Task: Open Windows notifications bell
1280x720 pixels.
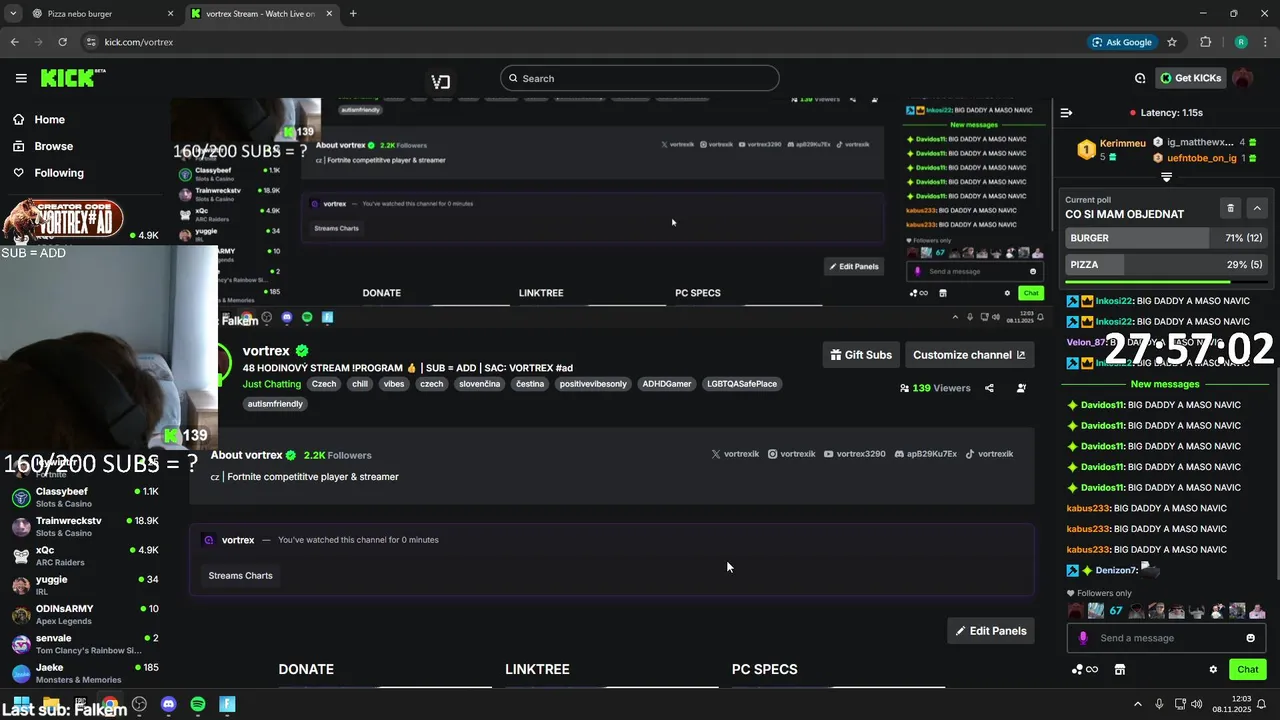Action: click(x=1262, y=704)
